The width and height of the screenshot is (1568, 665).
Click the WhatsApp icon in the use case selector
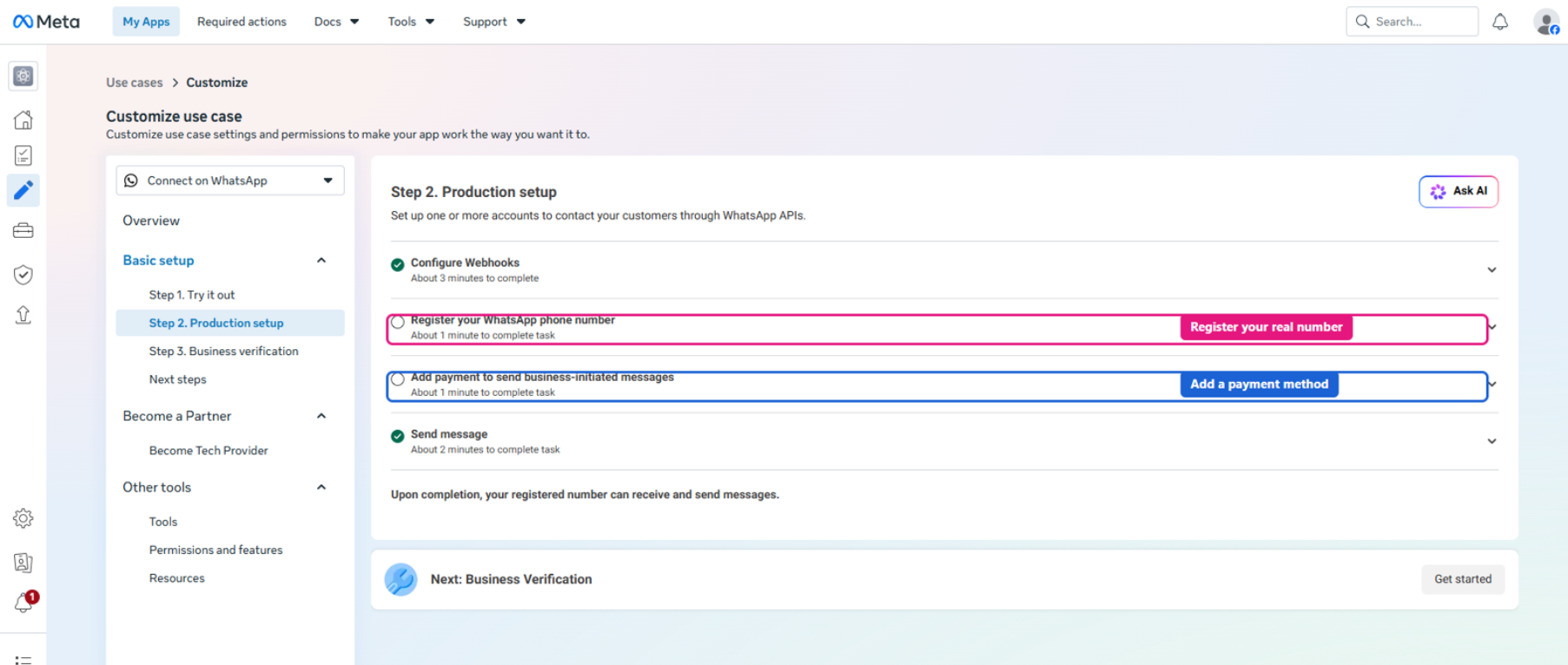[x=131, y=181]
